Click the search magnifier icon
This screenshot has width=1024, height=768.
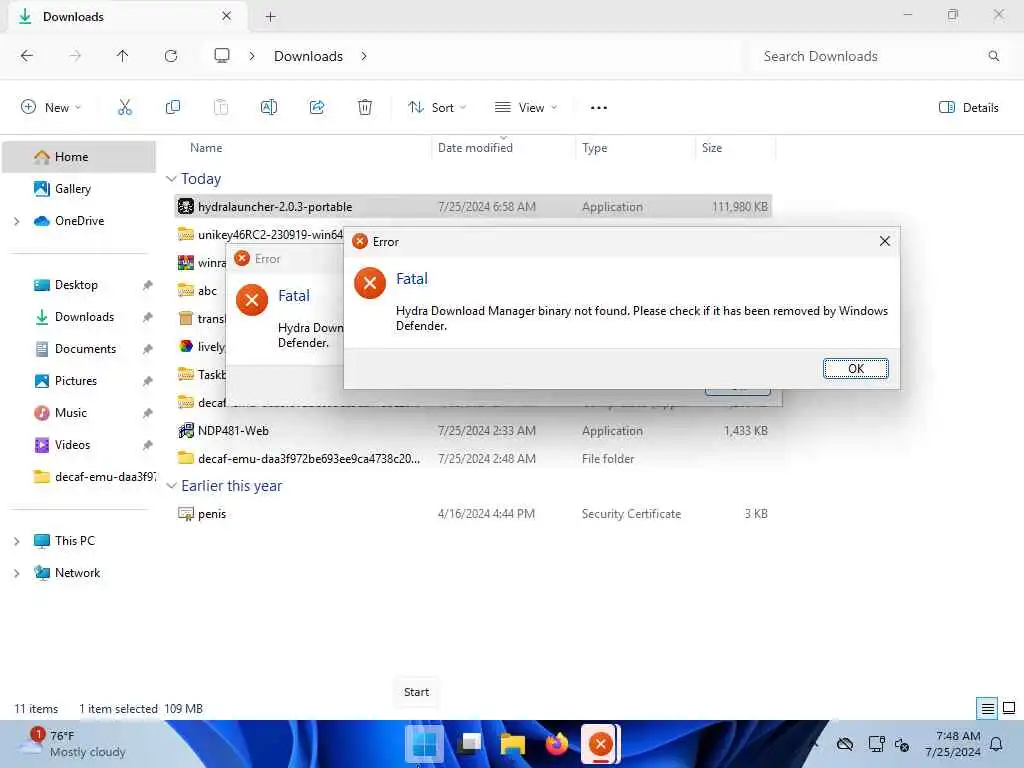point(993,56)
